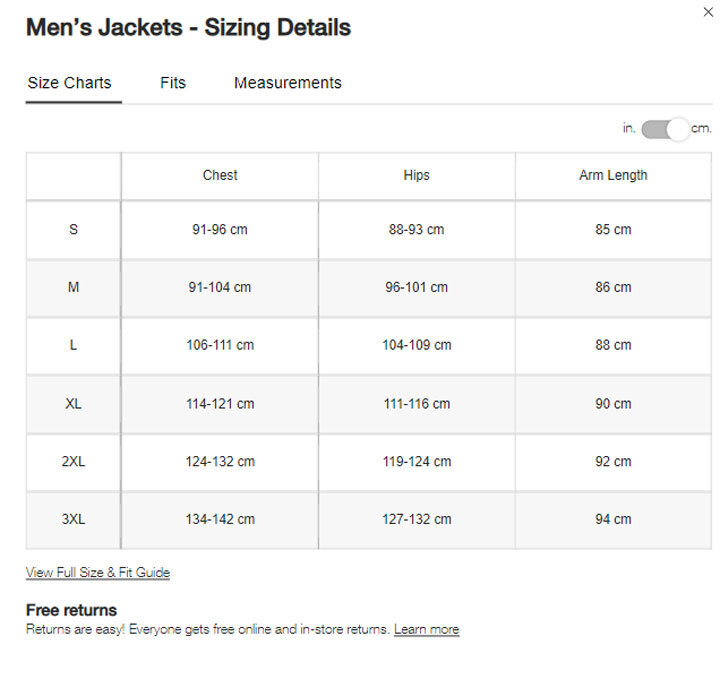Viewport: 720px width, 679px height.
Task: Close the sizing details dialog
Action: click(x=709, y=11)
